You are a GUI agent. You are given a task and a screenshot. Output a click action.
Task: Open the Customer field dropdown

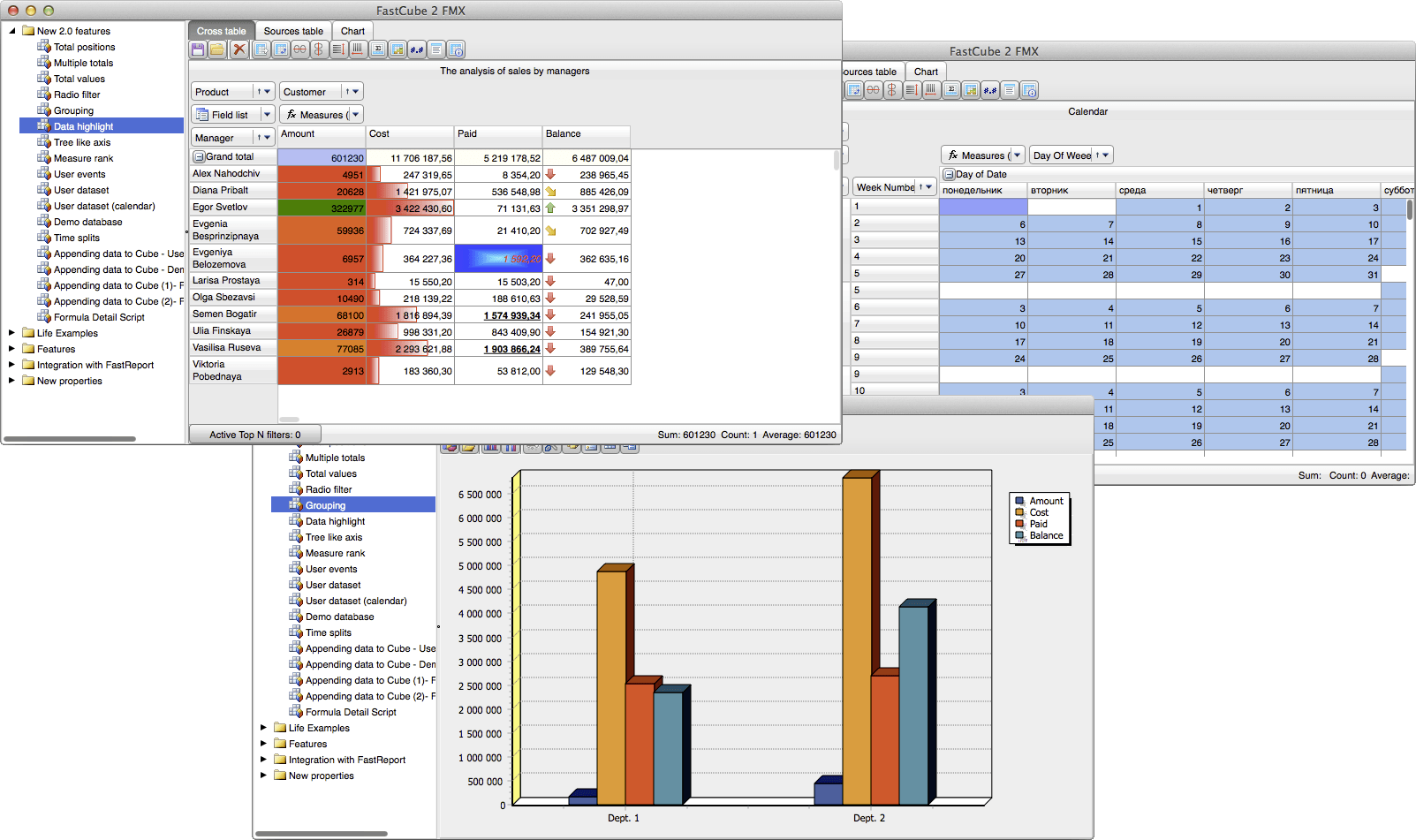click(356, 92)
